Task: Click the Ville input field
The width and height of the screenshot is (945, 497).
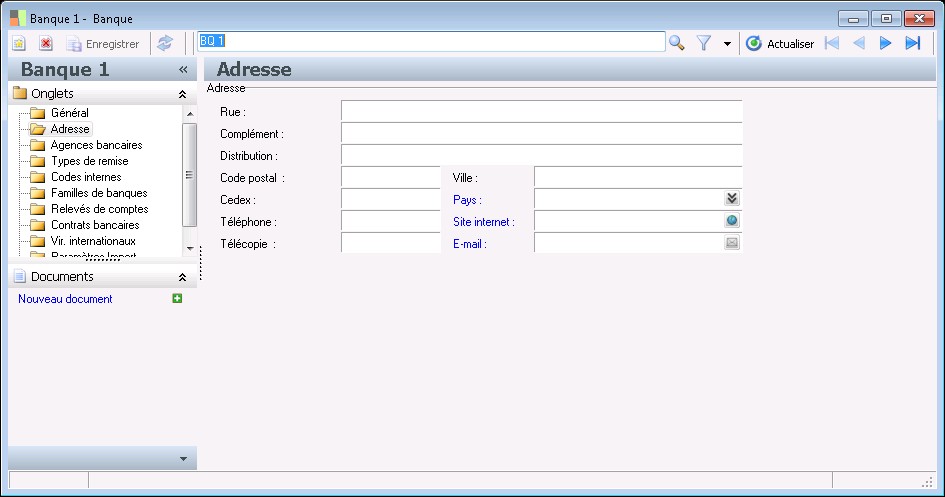Action: tap(638, 177)
